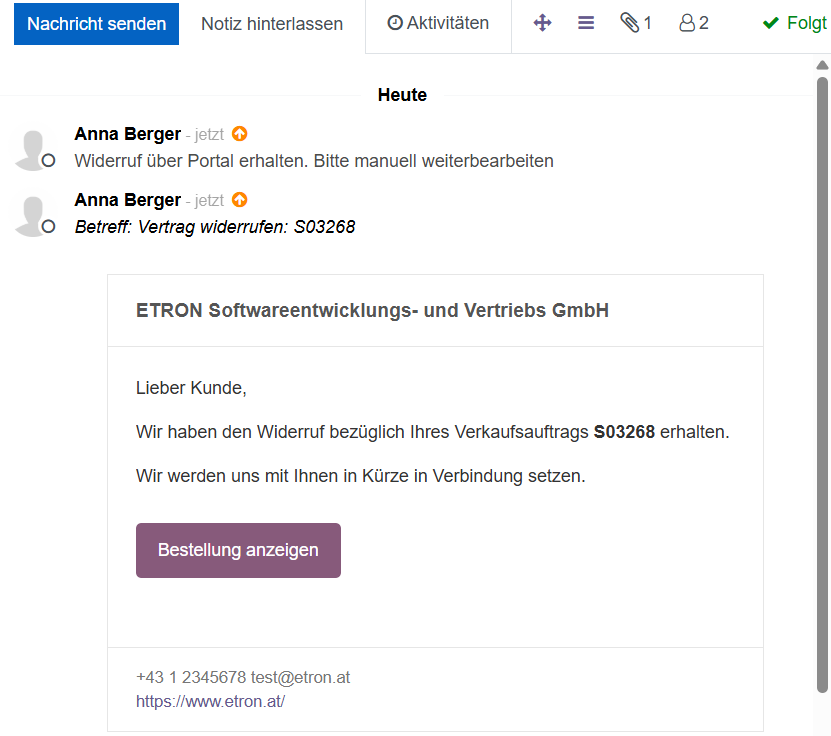
Task: Switch to the Notiz hinterlassen tab
Action: [x=272, y=24]
